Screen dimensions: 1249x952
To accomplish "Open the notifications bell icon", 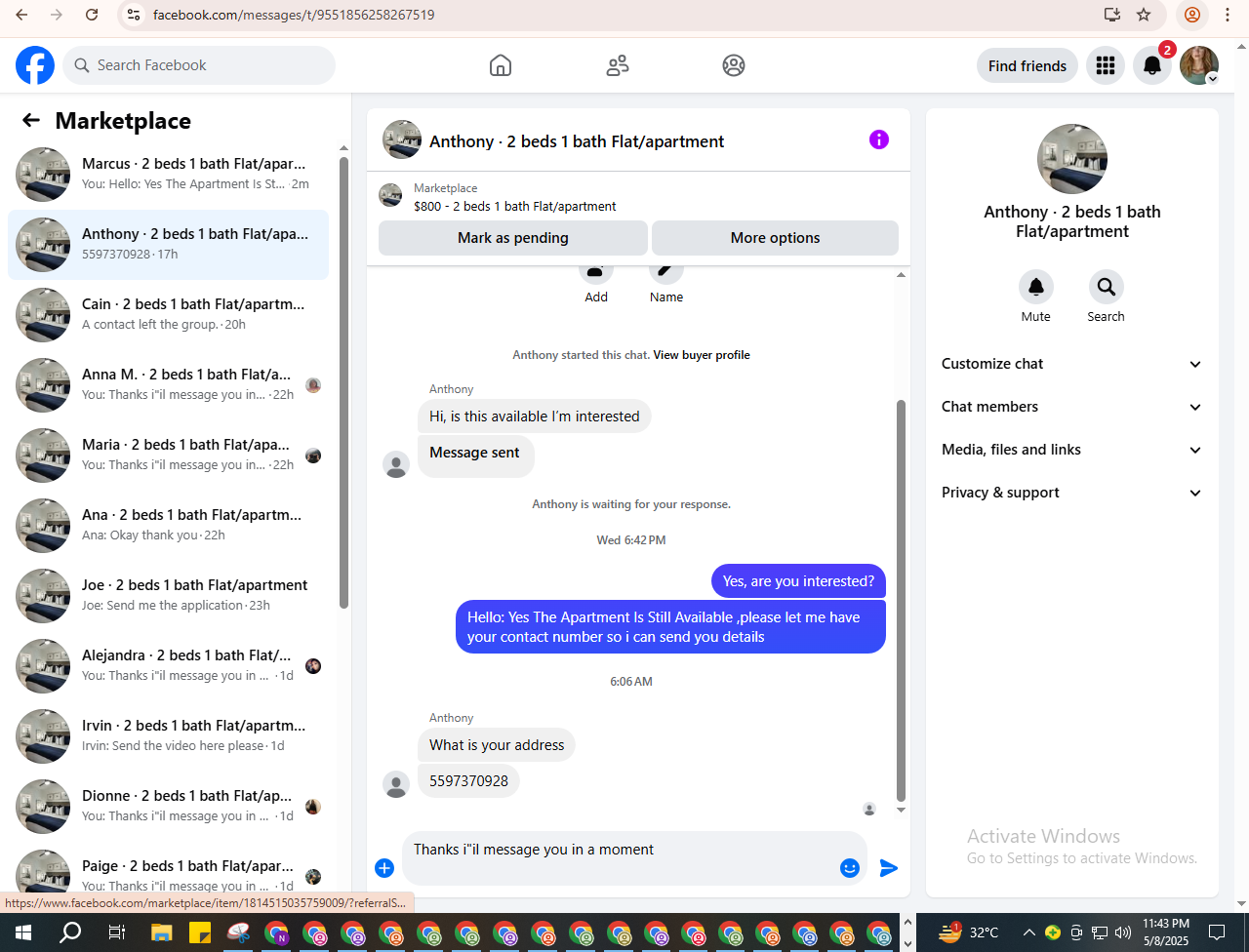I will [1152, 65].
